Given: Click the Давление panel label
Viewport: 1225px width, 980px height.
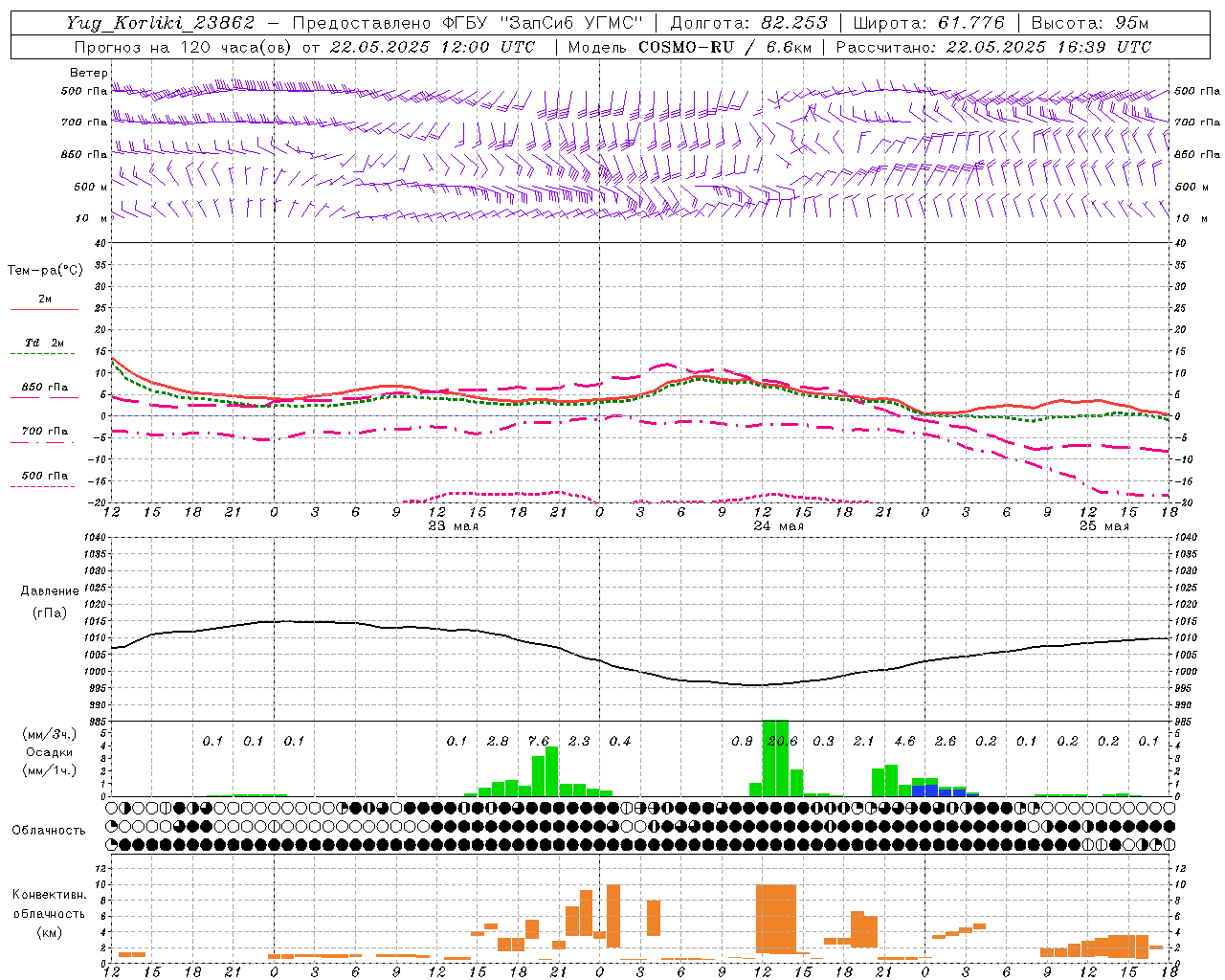Looking at the screenshot, I should click(50, 591).
